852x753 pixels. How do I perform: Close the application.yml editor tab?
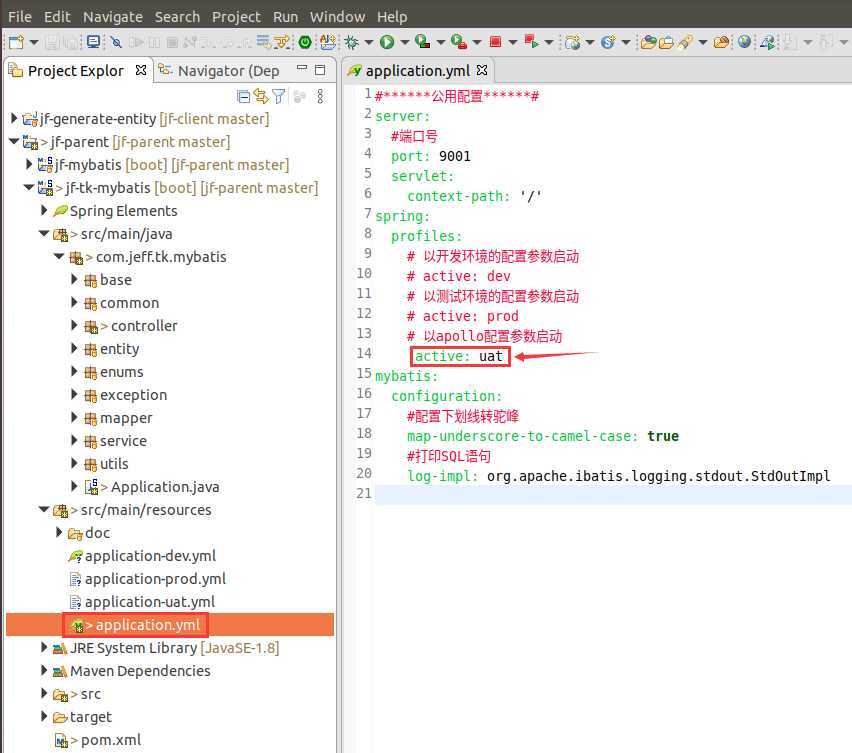pos(482,70)
